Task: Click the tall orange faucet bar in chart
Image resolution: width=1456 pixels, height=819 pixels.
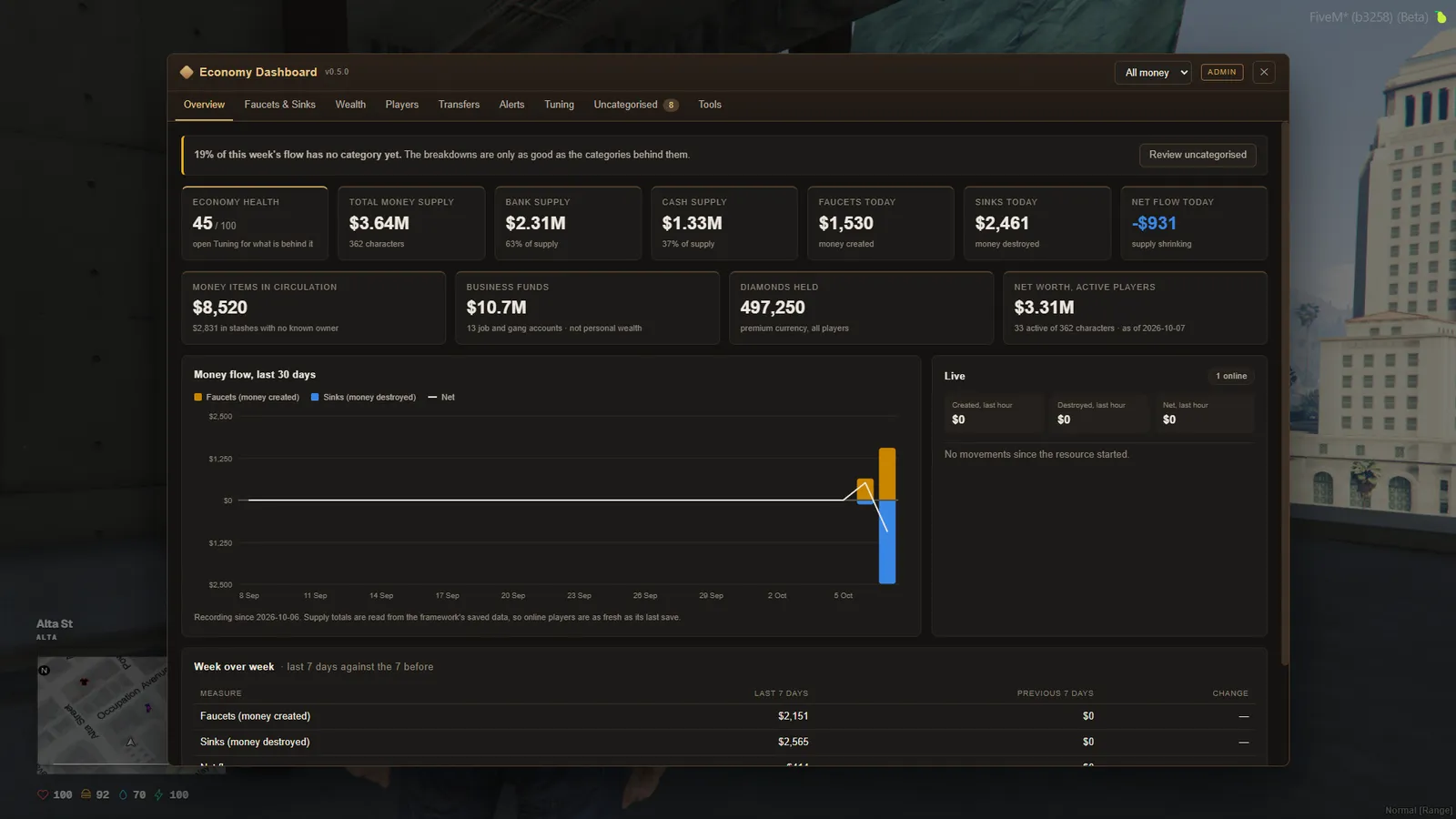Action: 886,473
